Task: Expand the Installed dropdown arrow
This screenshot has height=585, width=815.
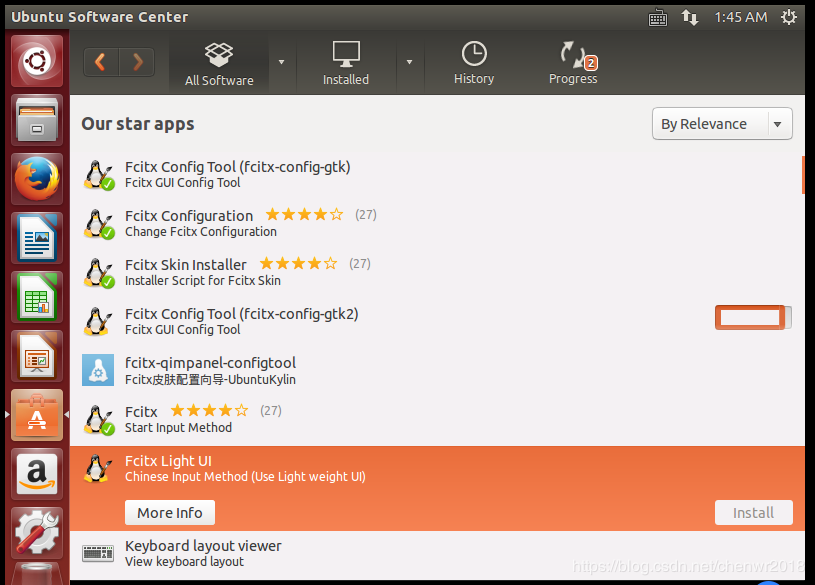Action: coord(410,62)
